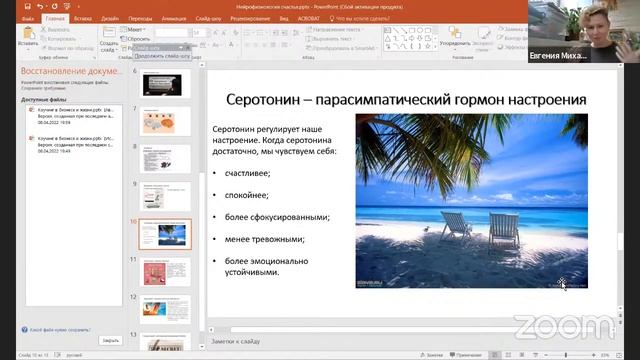The width and height of the screenshot is (640, 360).
Task: Click the Tell me search box Что вы хотите сделать
Action: 359,18
